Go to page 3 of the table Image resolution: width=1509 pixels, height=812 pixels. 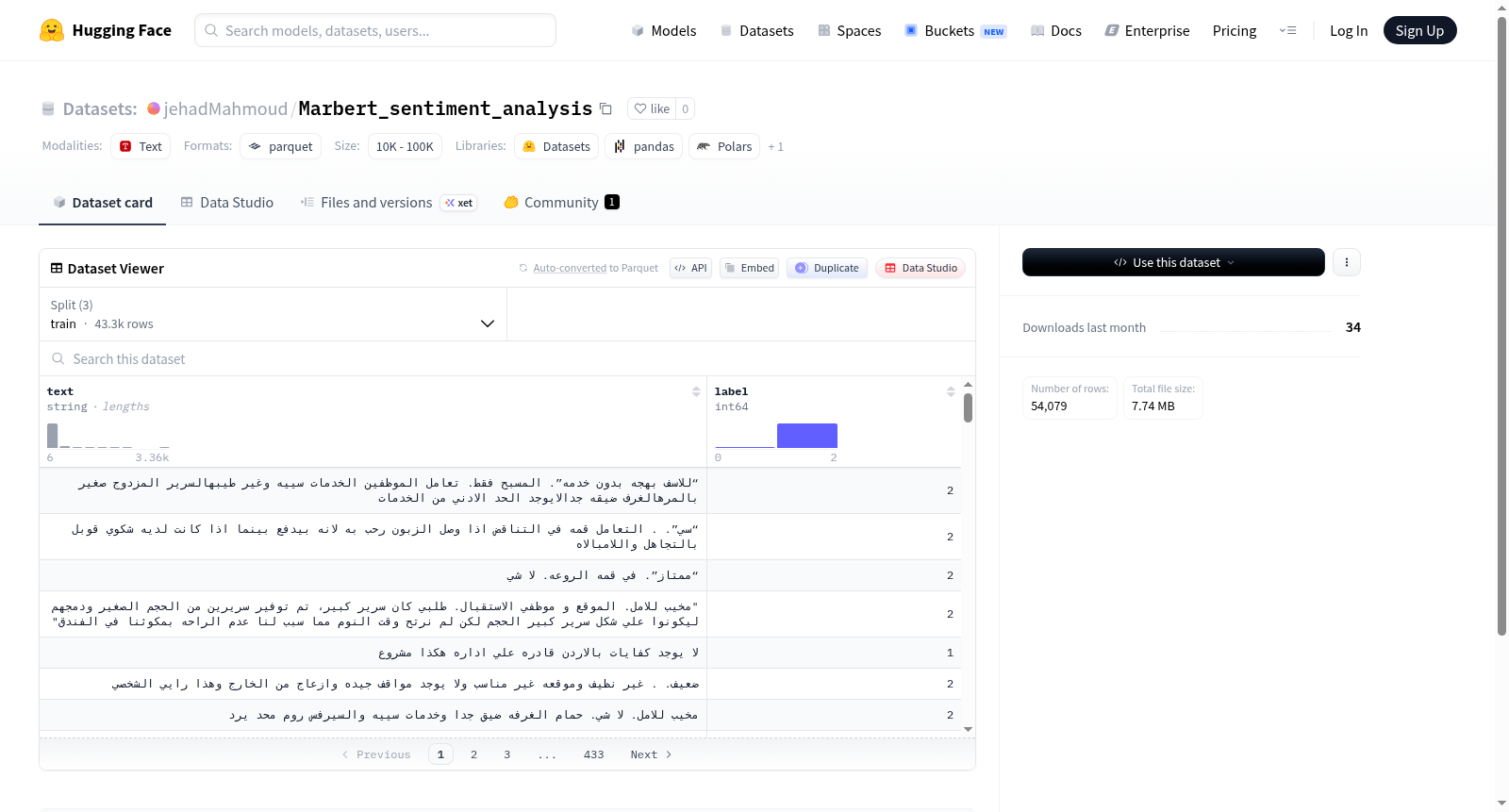(x=507, y=754)
